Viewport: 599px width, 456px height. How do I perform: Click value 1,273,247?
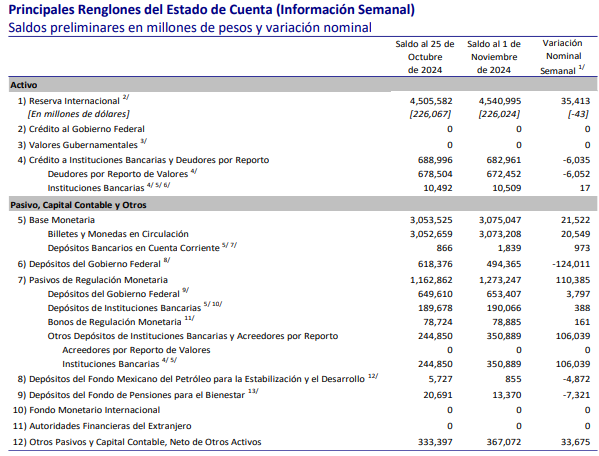point(500,280)
